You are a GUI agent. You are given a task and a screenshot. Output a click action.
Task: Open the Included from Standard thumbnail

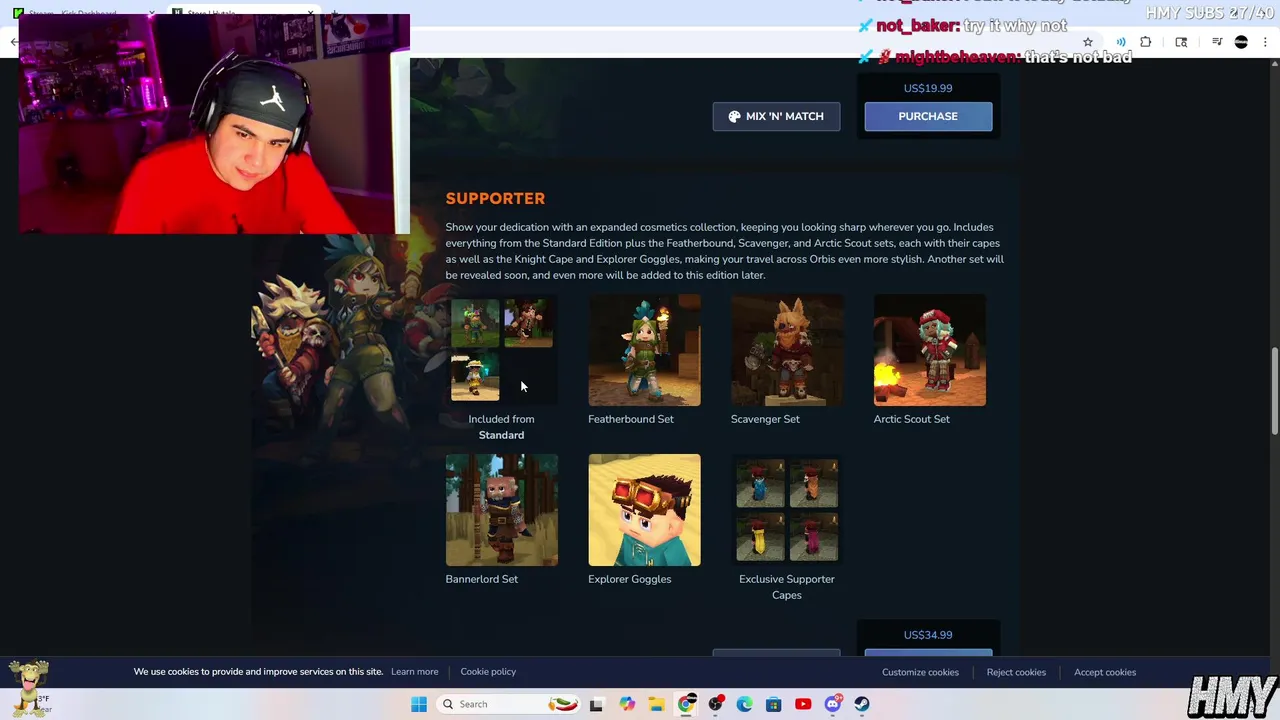(x=502, y=350)
